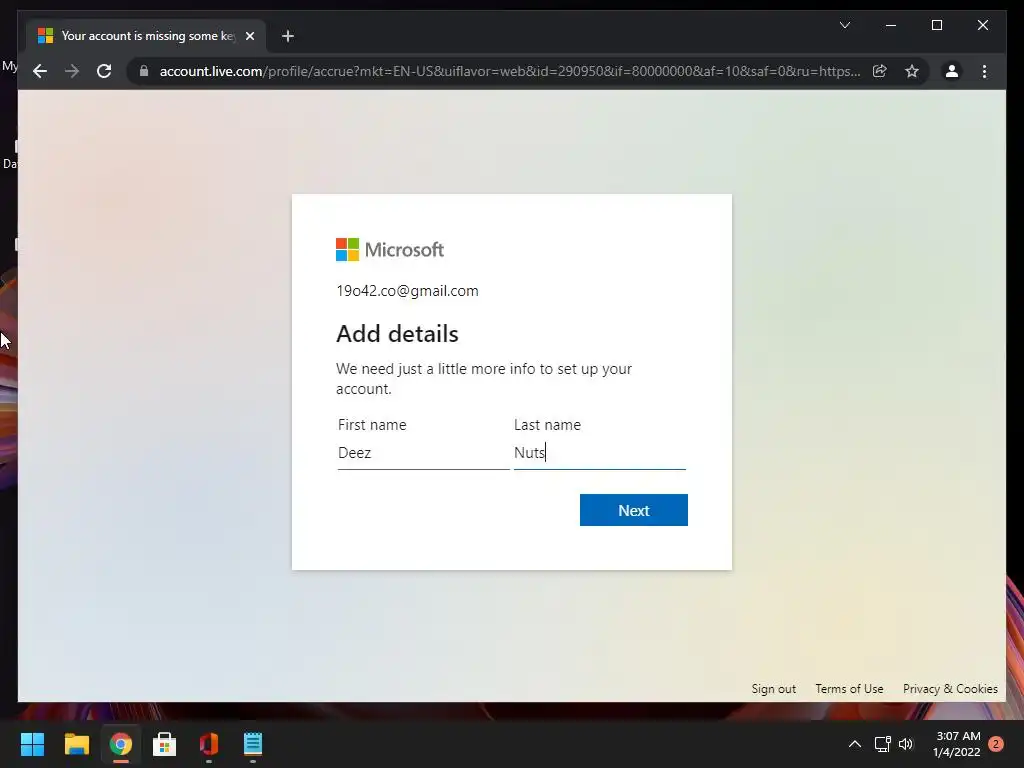
Task: Open Office app from taskbar
Action: [x=209, y=744]
